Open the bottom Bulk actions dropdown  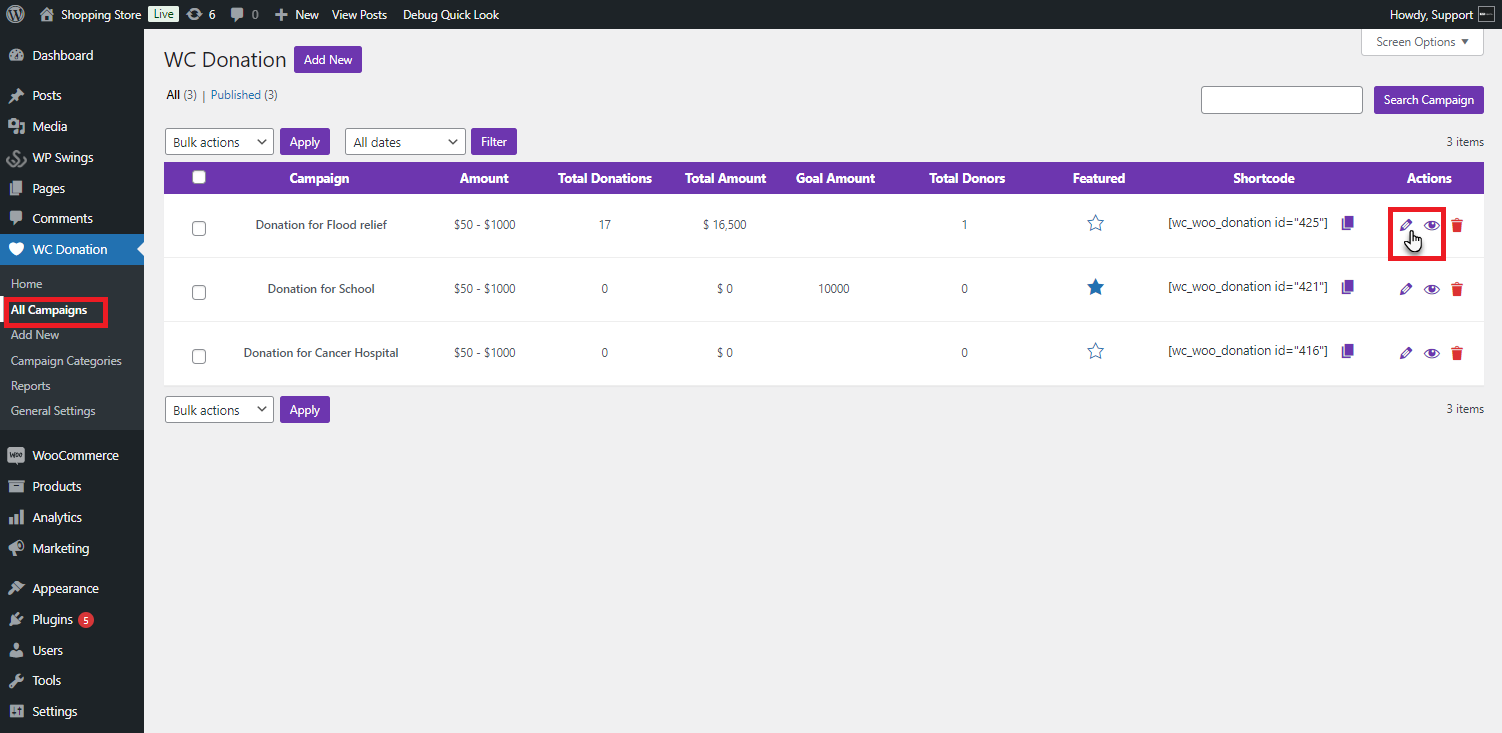(x=219, y=410)
